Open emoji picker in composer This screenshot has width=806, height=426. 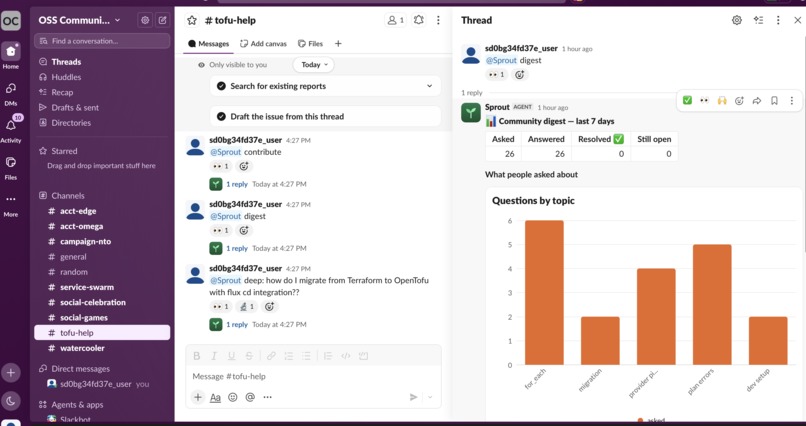tap(233, 397)
